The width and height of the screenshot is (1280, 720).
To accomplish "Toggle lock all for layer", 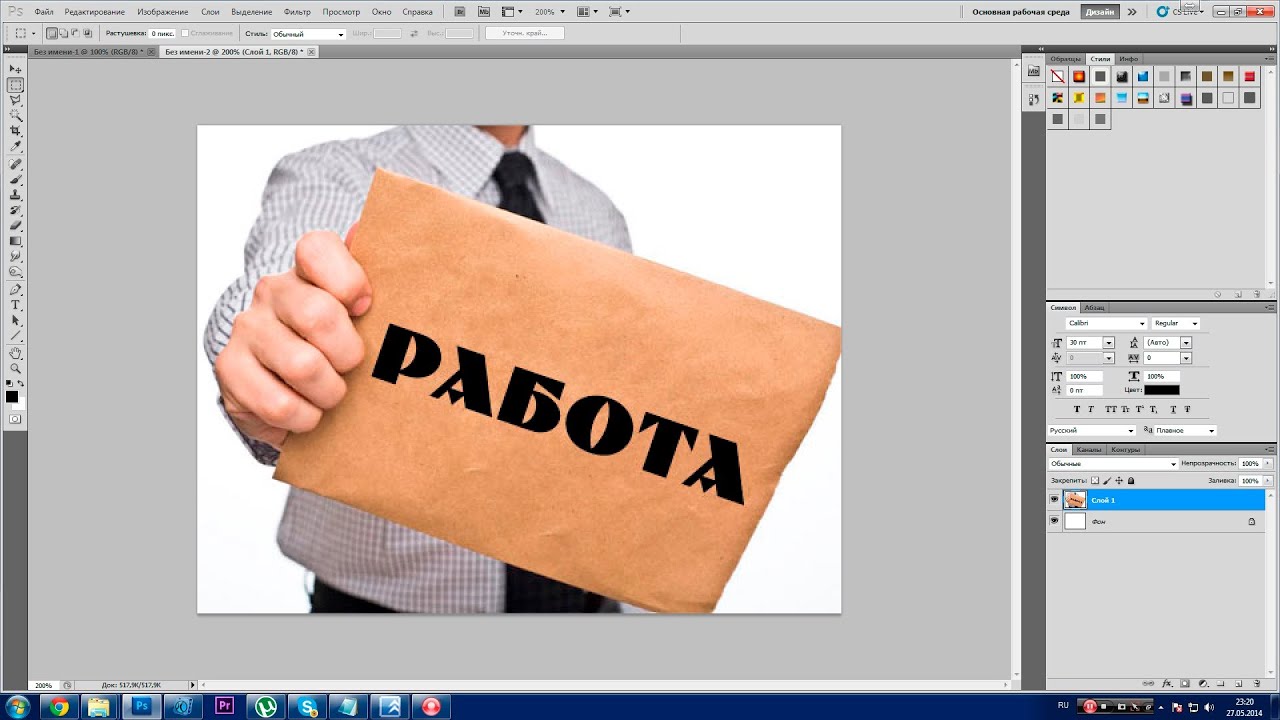I will 1131,480.
